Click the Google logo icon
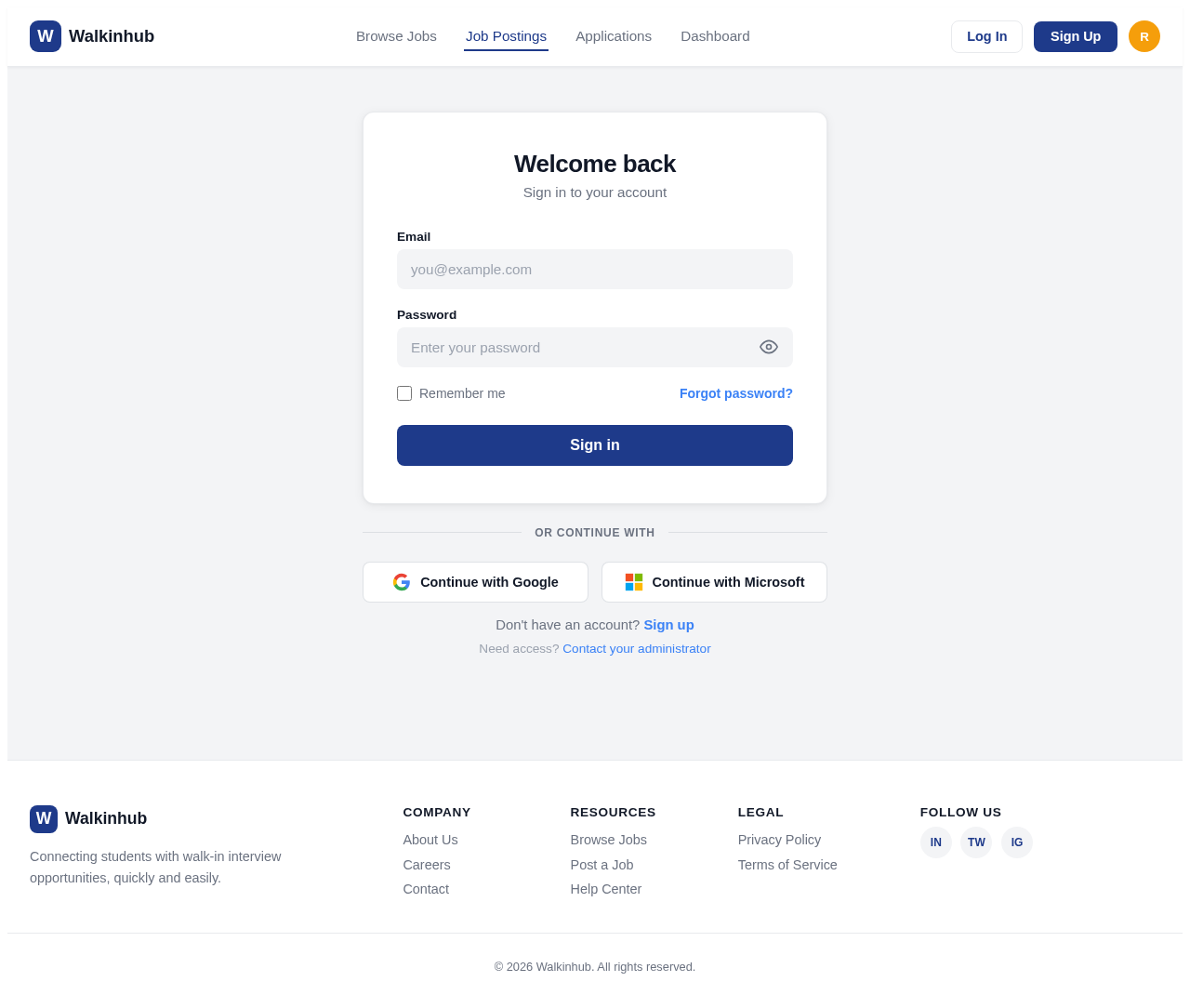 click(x=402, y=582)
